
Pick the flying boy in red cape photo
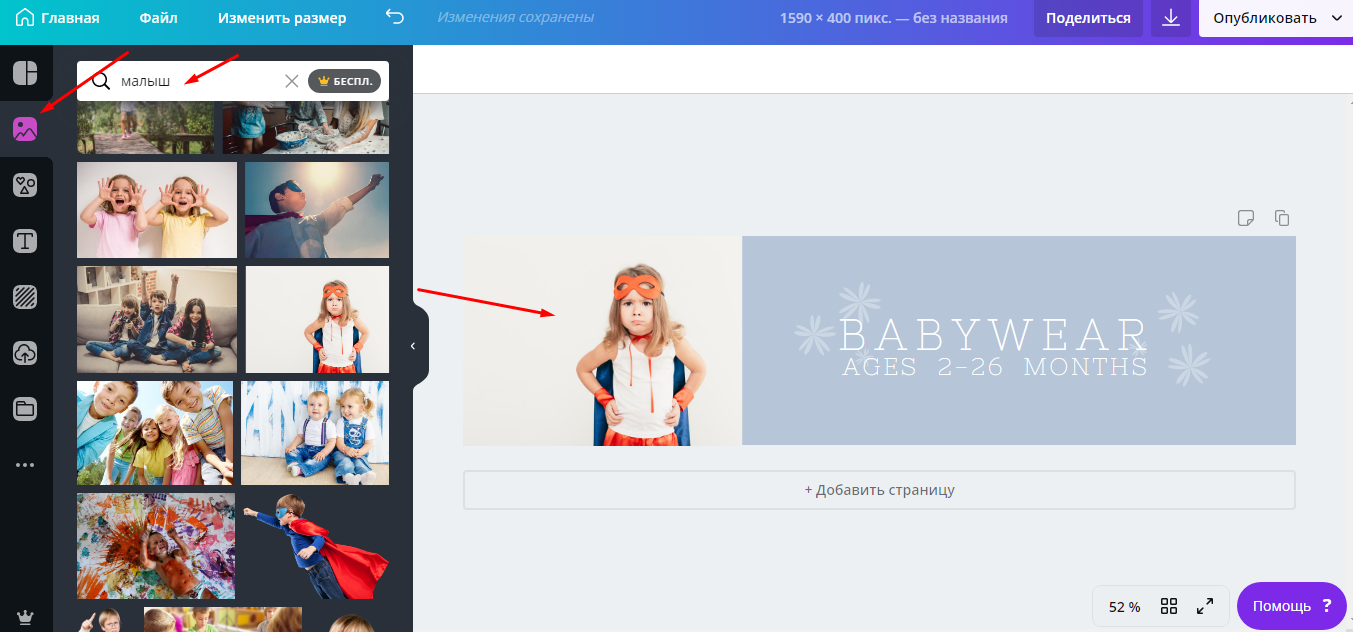coord(316,546)
